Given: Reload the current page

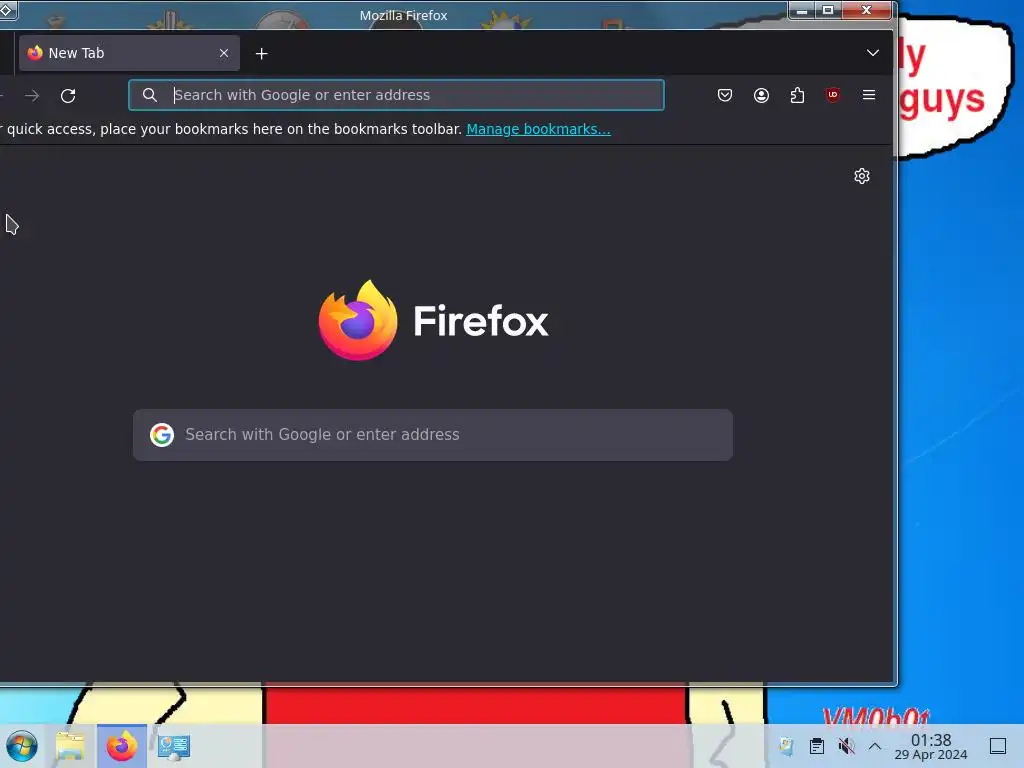Looking at the screenshot, I should pyautogui.click(x=68, y=95).
